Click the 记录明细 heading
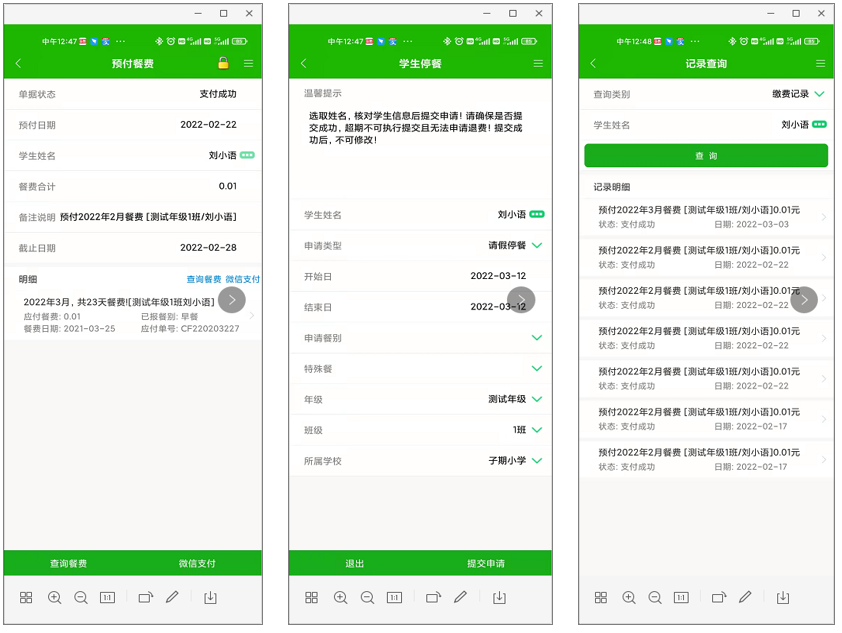Screen dimensions: 842x633 (612, 187)
